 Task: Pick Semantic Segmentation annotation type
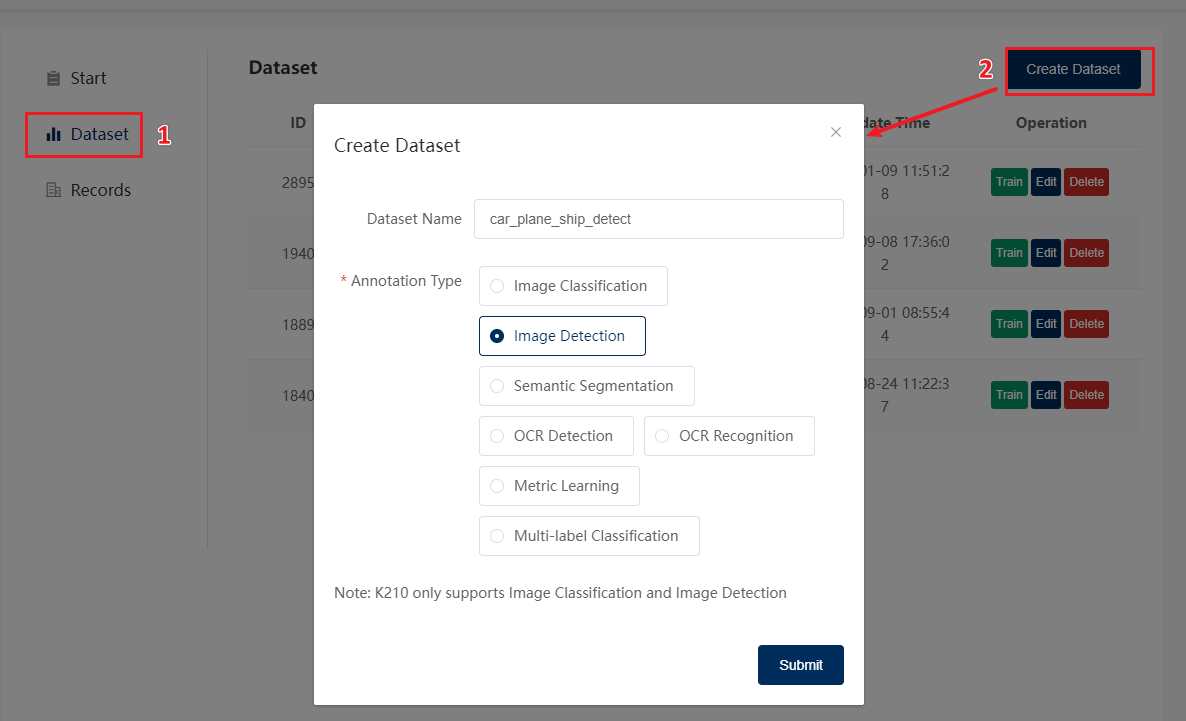point(586,386)
